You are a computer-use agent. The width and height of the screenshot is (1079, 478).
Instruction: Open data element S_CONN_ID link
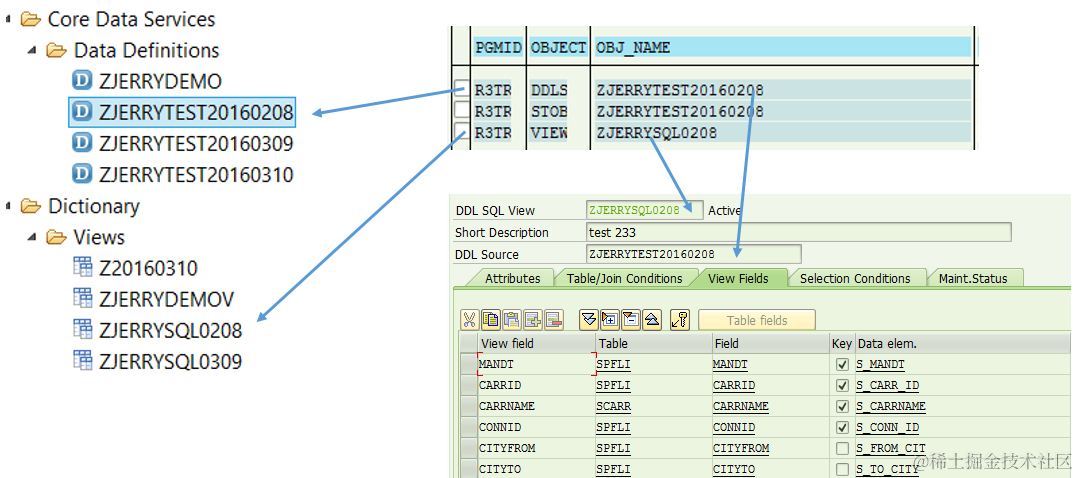(x=888, y=427)
